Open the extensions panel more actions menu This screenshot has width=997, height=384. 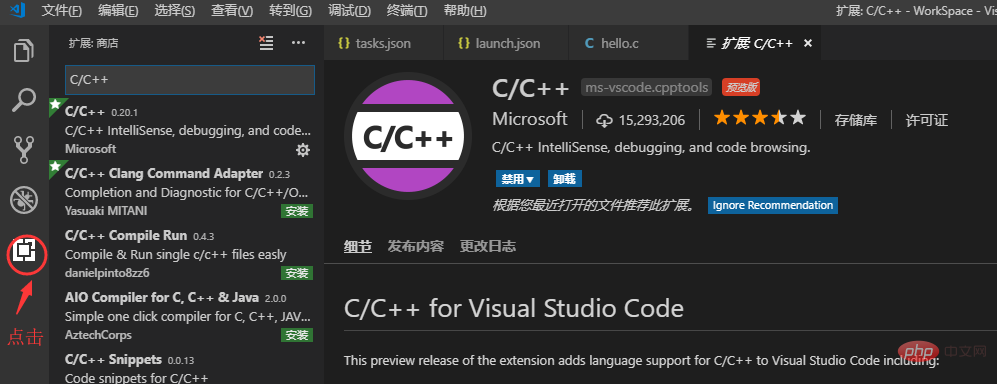298,43
